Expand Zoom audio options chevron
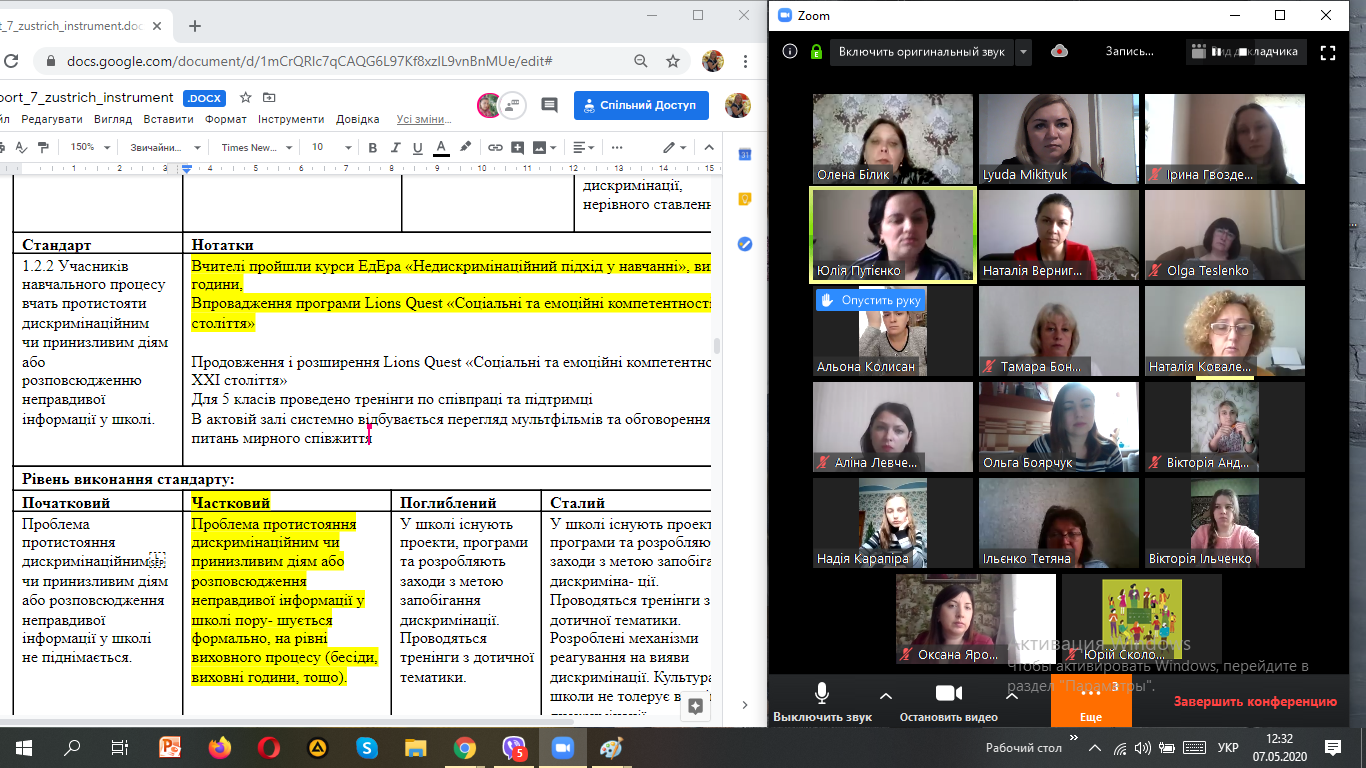Viewport: 1366px width, 768px height. 885,695
